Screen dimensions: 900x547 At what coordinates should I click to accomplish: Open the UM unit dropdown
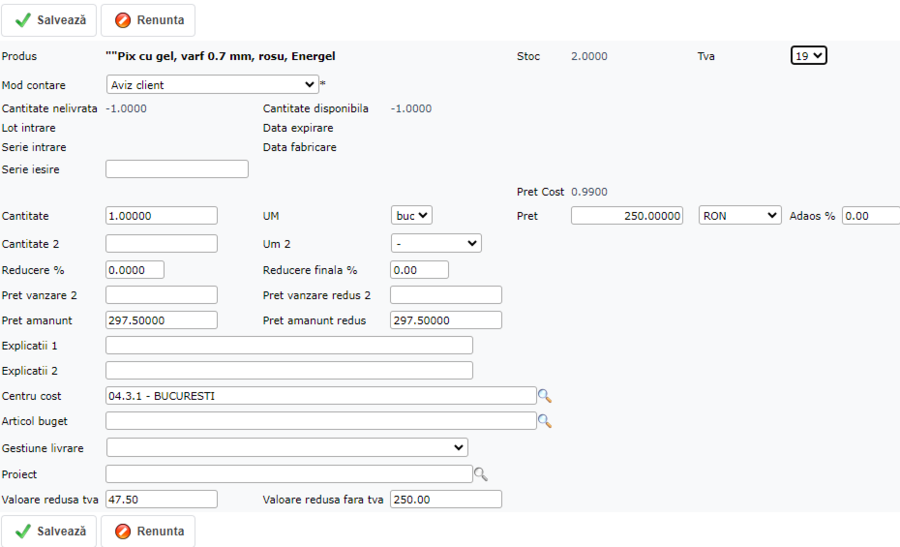coord(411,215)
